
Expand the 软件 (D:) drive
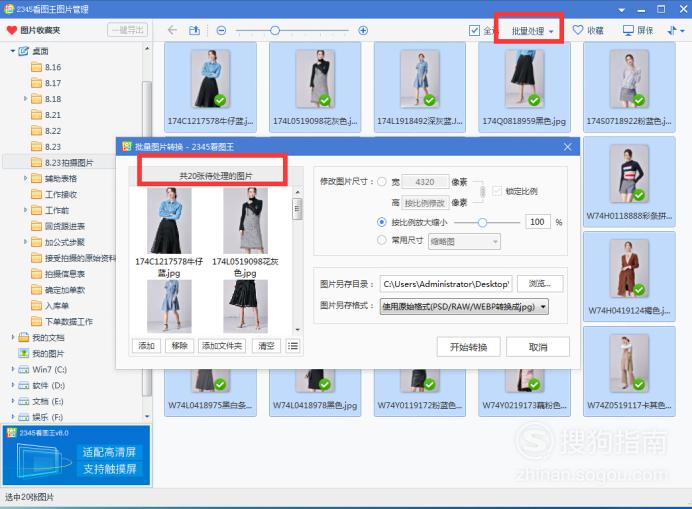coord(13,385)
